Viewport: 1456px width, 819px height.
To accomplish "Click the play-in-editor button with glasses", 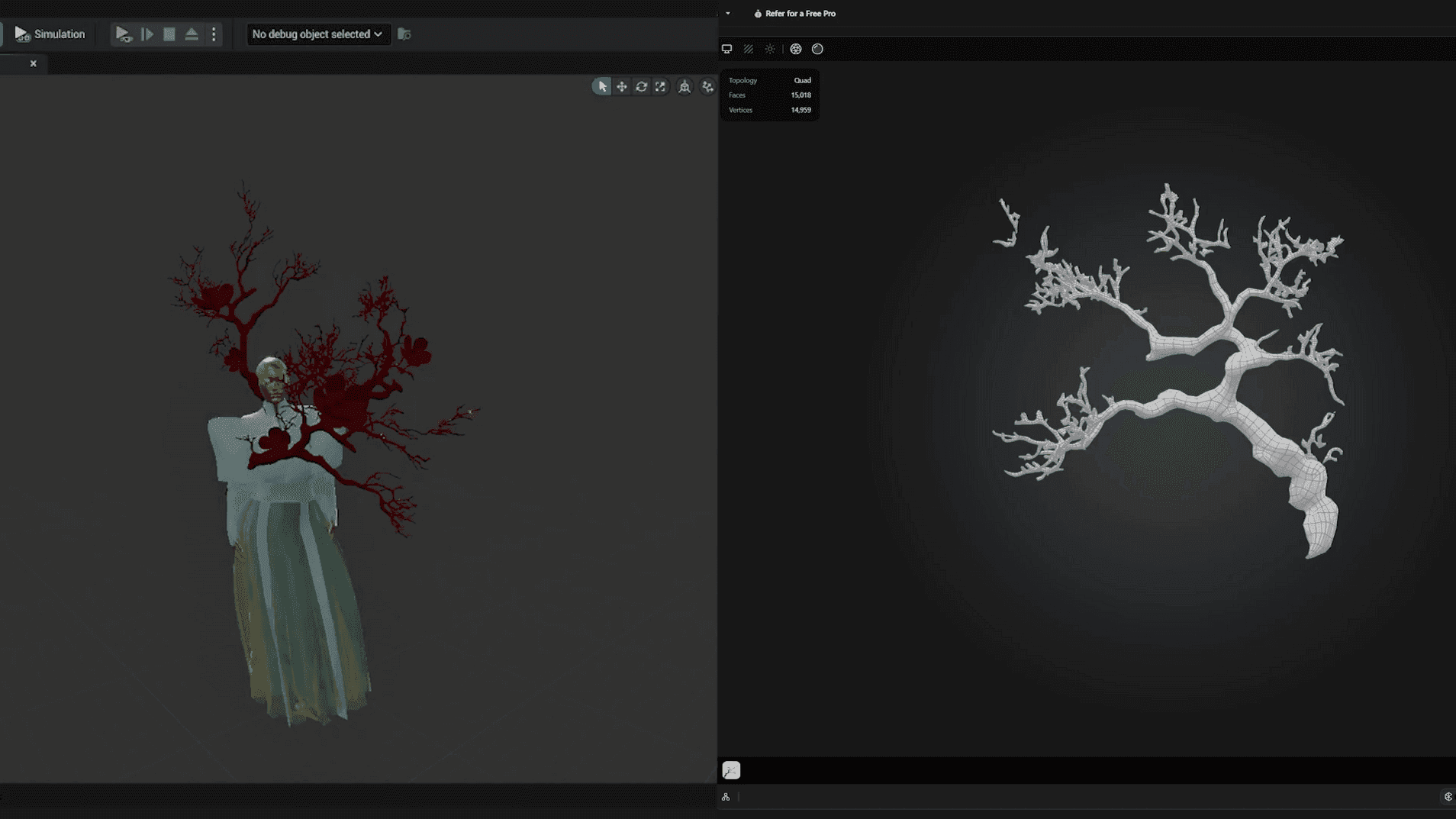I will pos(123,34).
